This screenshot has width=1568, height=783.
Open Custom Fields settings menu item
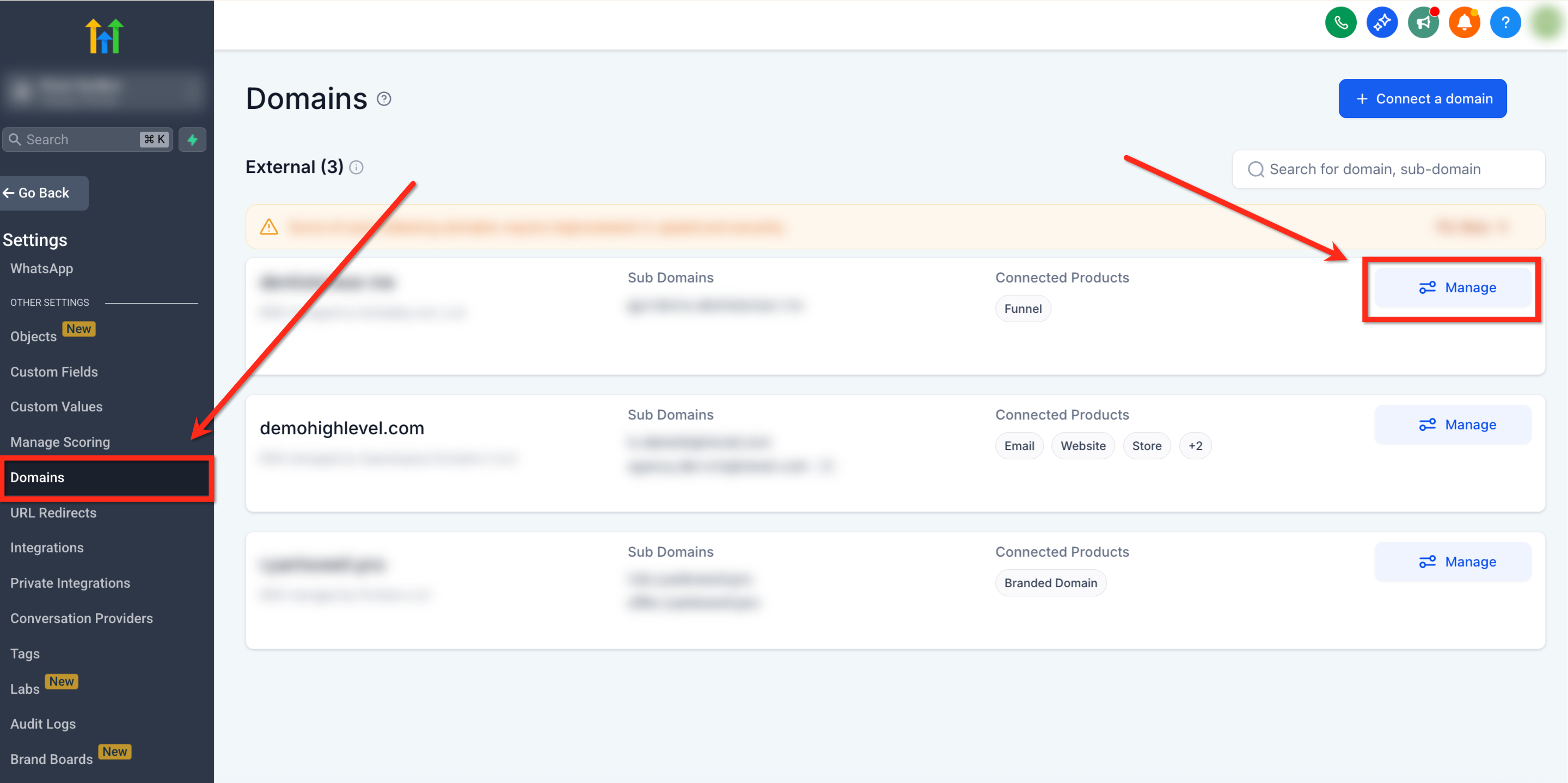tap(53, 372)
